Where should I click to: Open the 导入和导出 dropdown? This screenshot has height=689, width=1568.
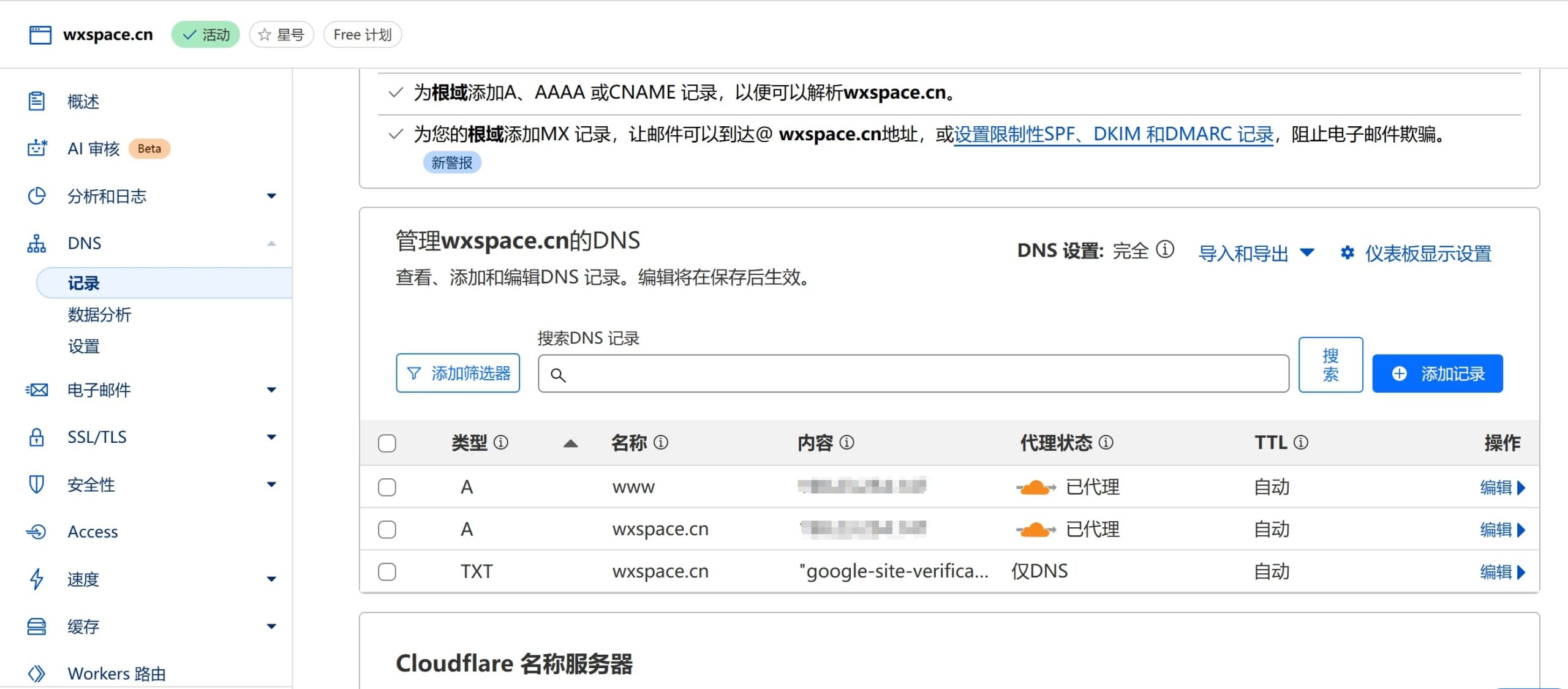tap(1256, 253)
